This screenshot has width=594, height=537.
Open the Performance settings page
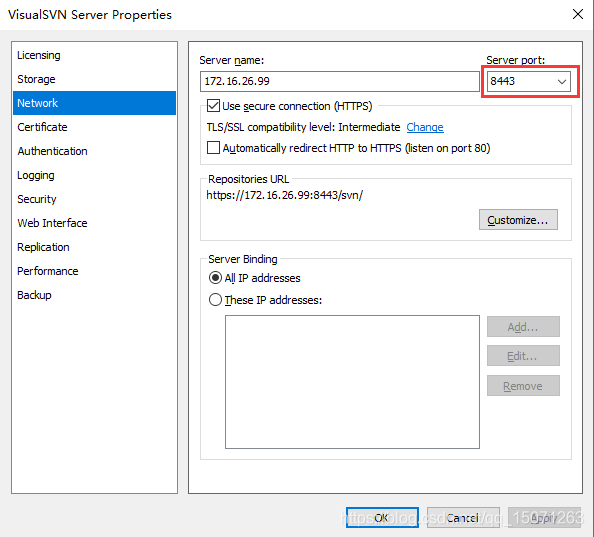pos(94,271)
